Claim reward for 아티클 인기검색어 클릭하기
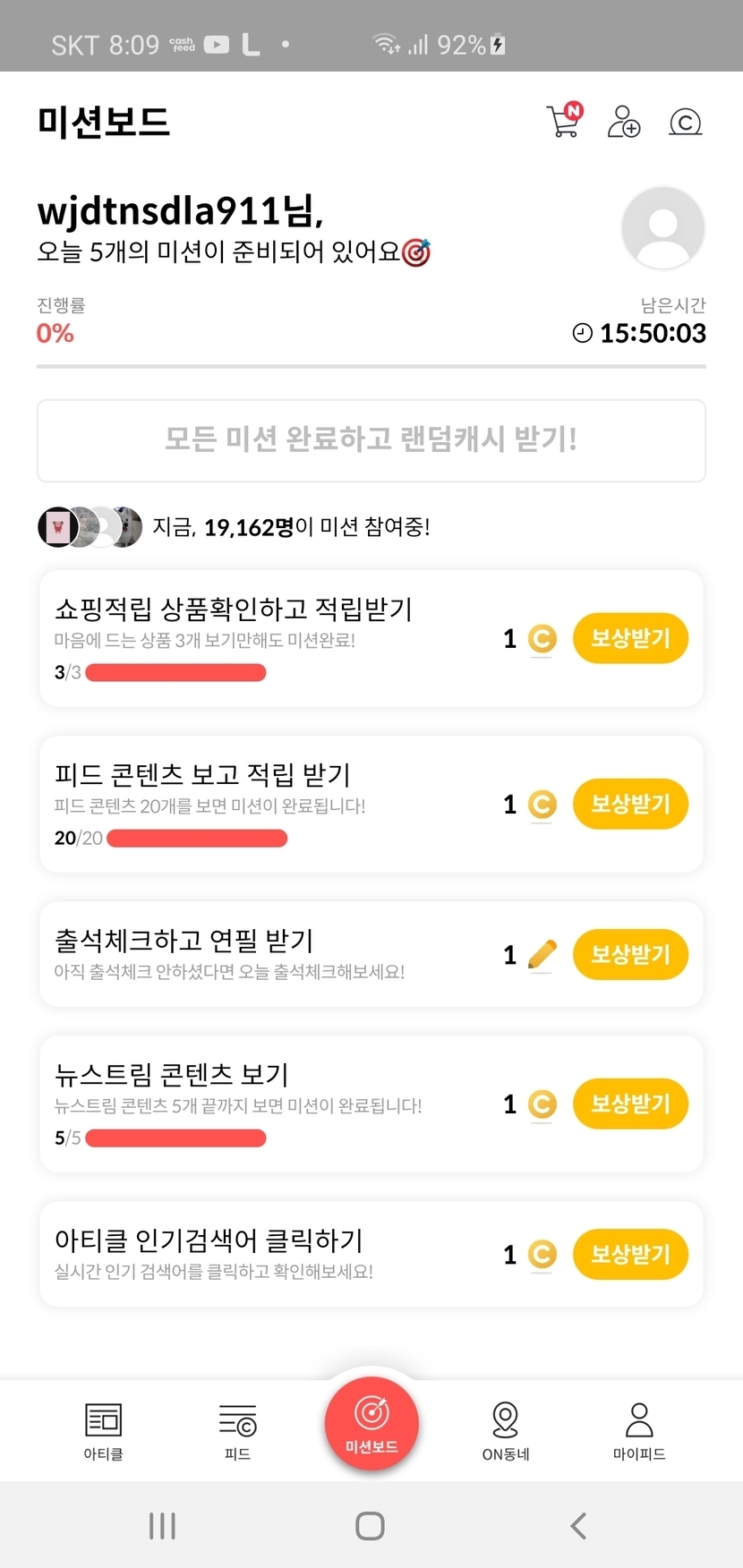The width and height of the screenshot is (743, 1568). 630,1254
